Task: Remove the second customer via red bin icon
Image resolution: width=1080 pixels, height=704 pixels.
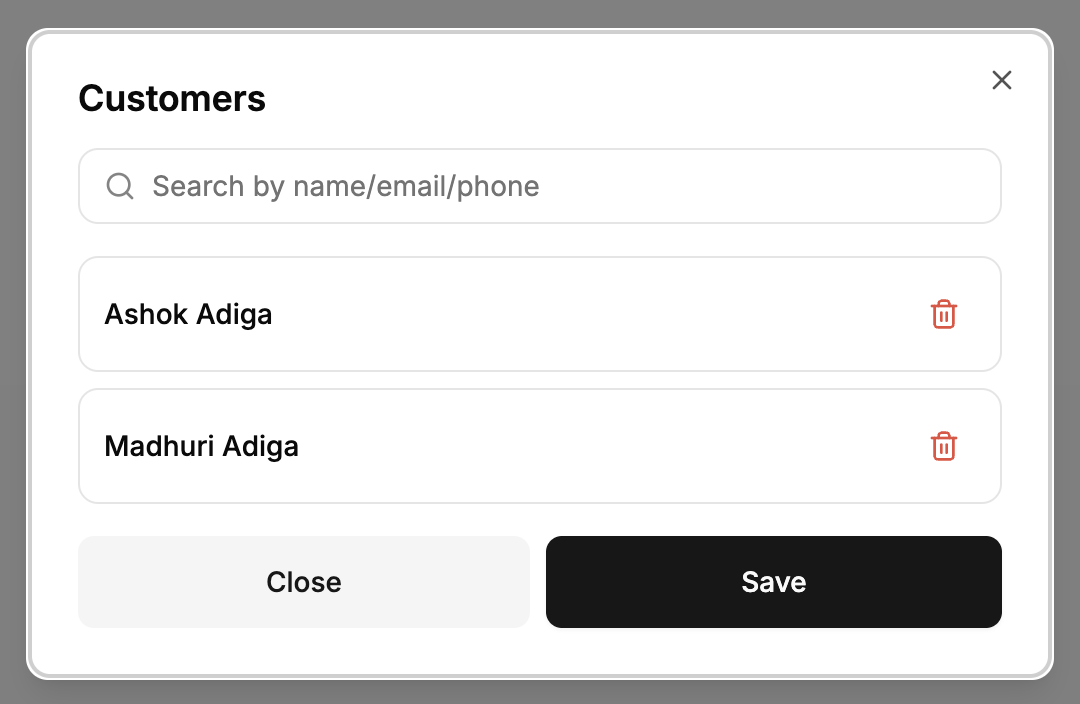Action: click(943, 446)
